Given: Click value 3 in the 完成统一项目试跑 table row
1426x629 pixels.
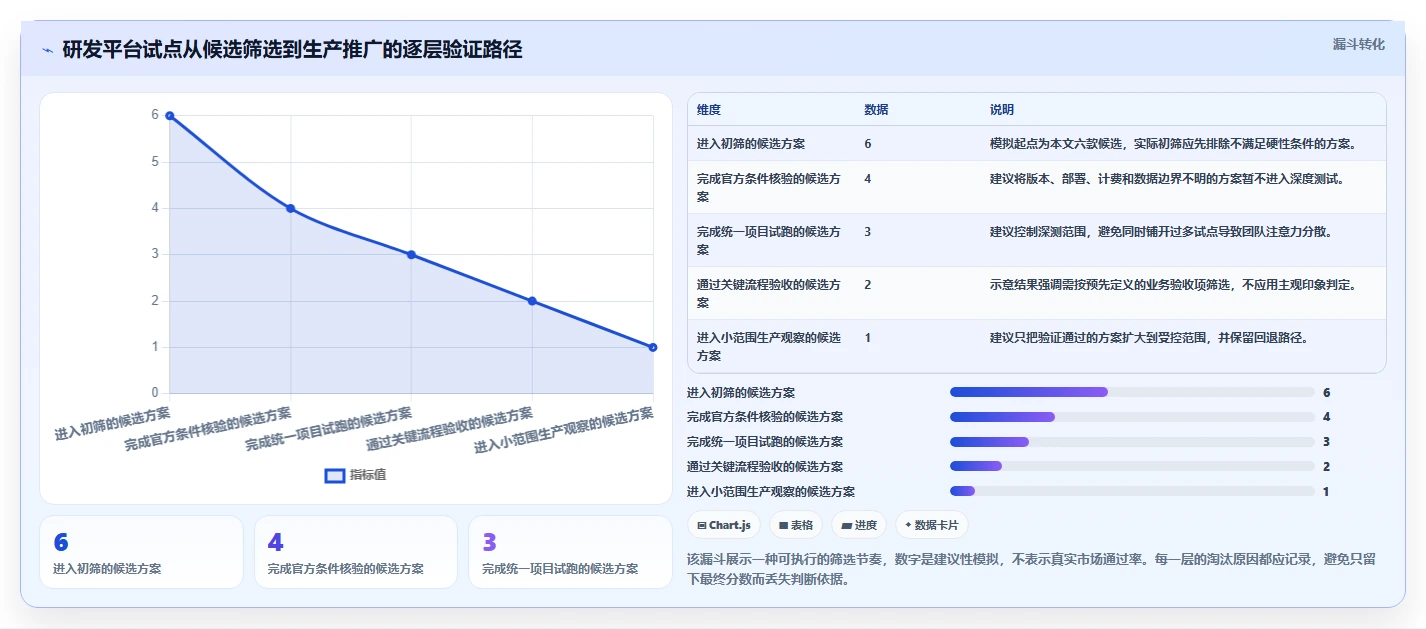Looking at the screenshot, I should coord(868,232).
